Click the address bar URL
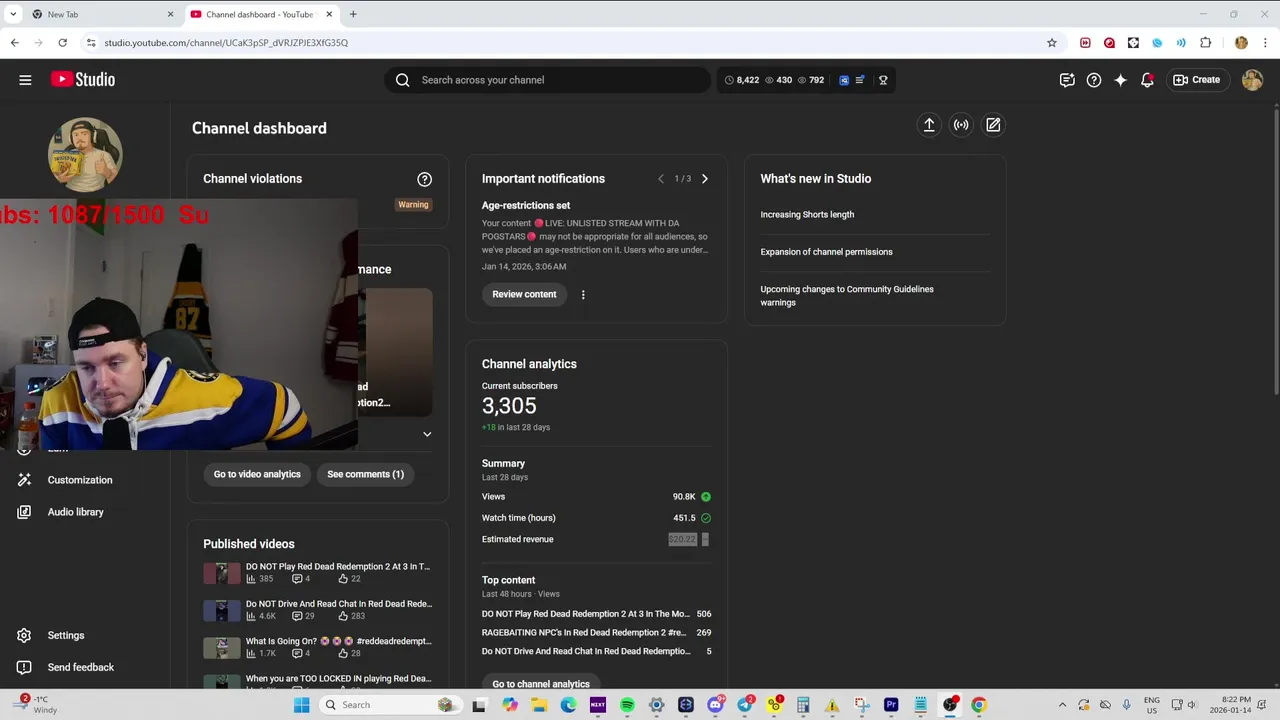Screen dimensions: 1280x720 pyautogui.click(x=226, y=43)
